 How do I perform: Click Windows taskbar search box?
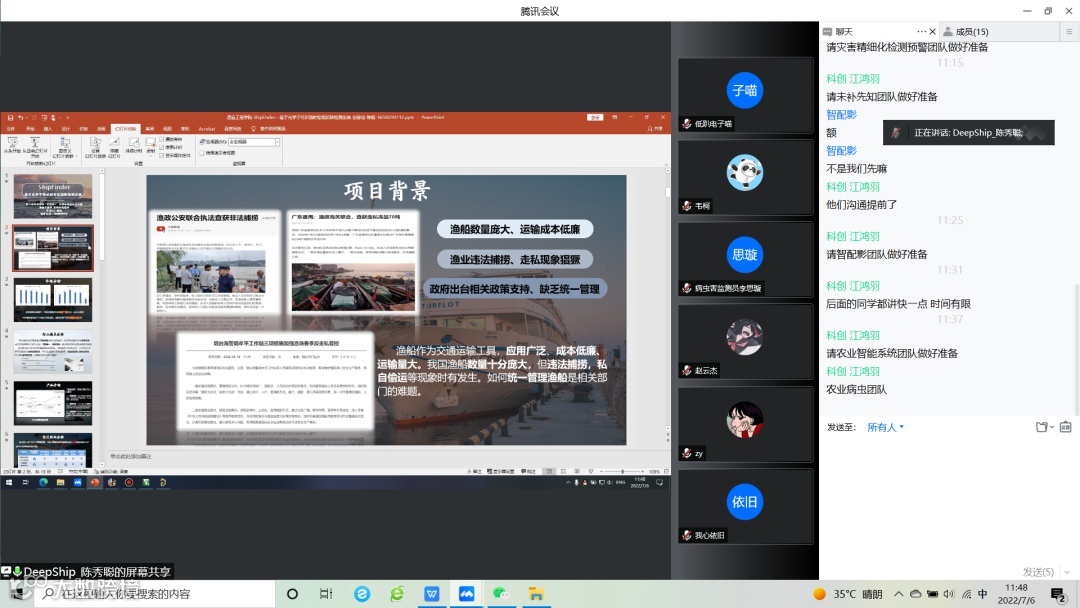(157, 594)
